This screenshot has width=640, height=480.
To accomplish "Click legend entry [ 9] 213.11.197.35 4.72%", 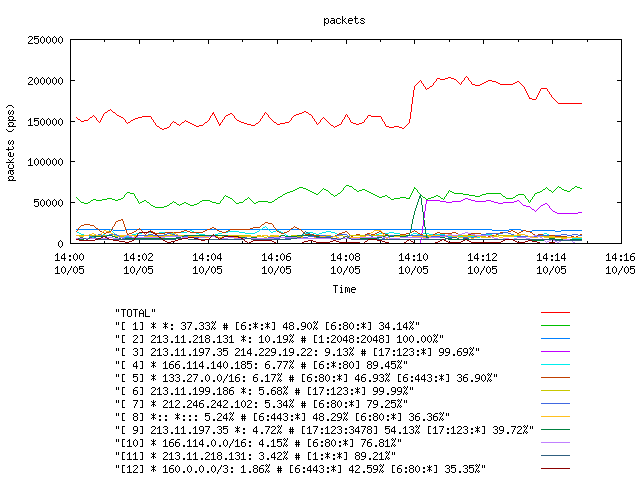I will click(324, 430).
